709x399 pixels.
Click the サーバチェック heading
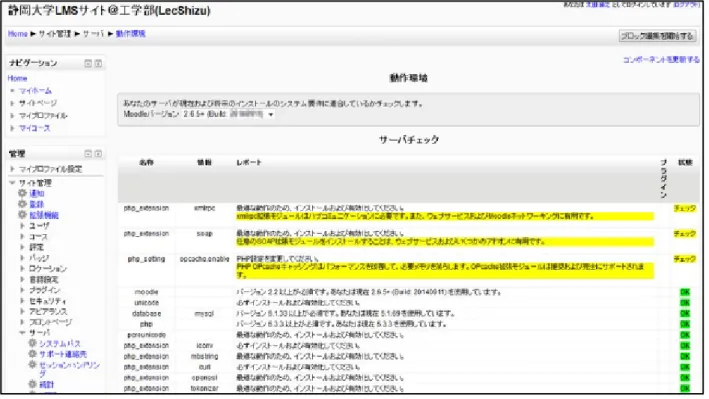[409, 140]
